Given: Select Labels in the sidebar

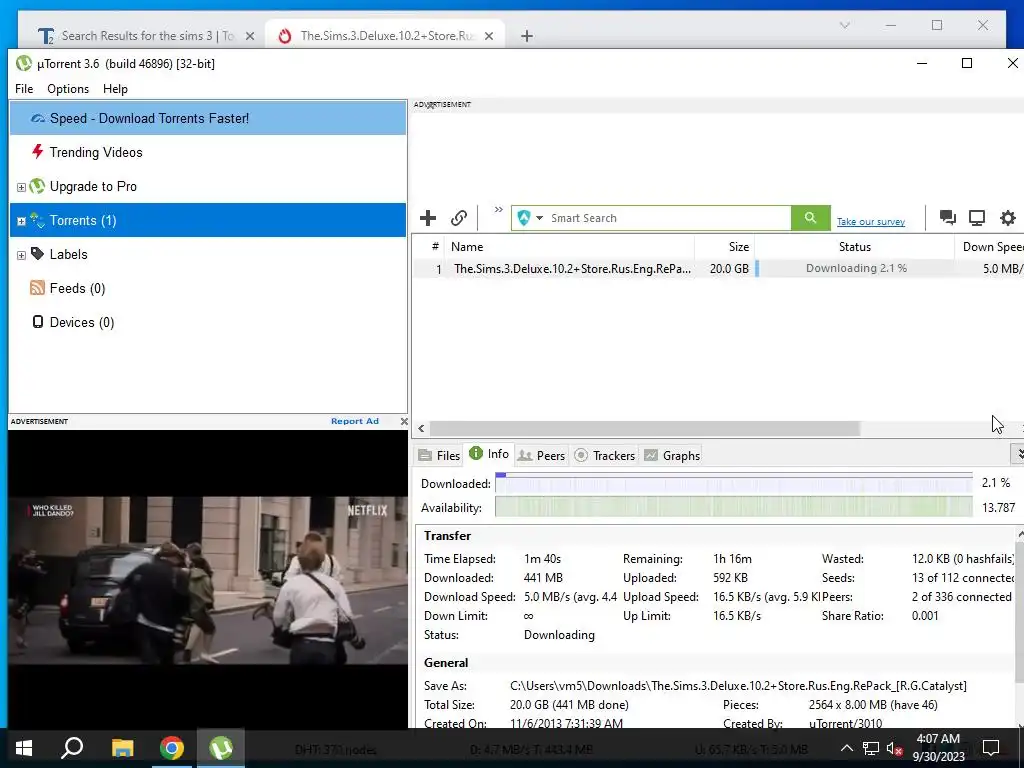Looking at the screenshot, I should pos(69,254).
